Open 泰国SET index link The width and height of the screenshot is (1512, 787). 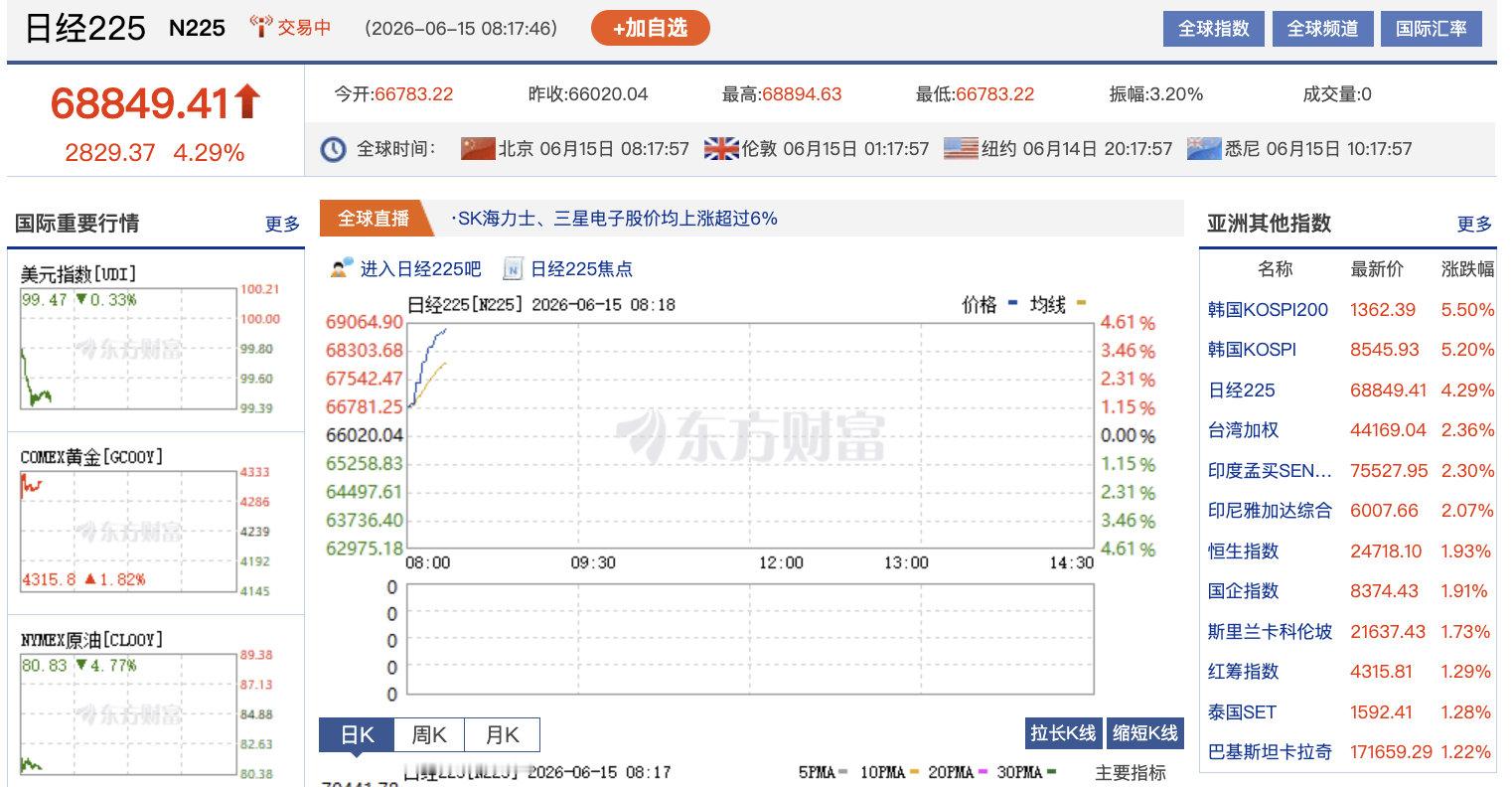coord(1242,712)
